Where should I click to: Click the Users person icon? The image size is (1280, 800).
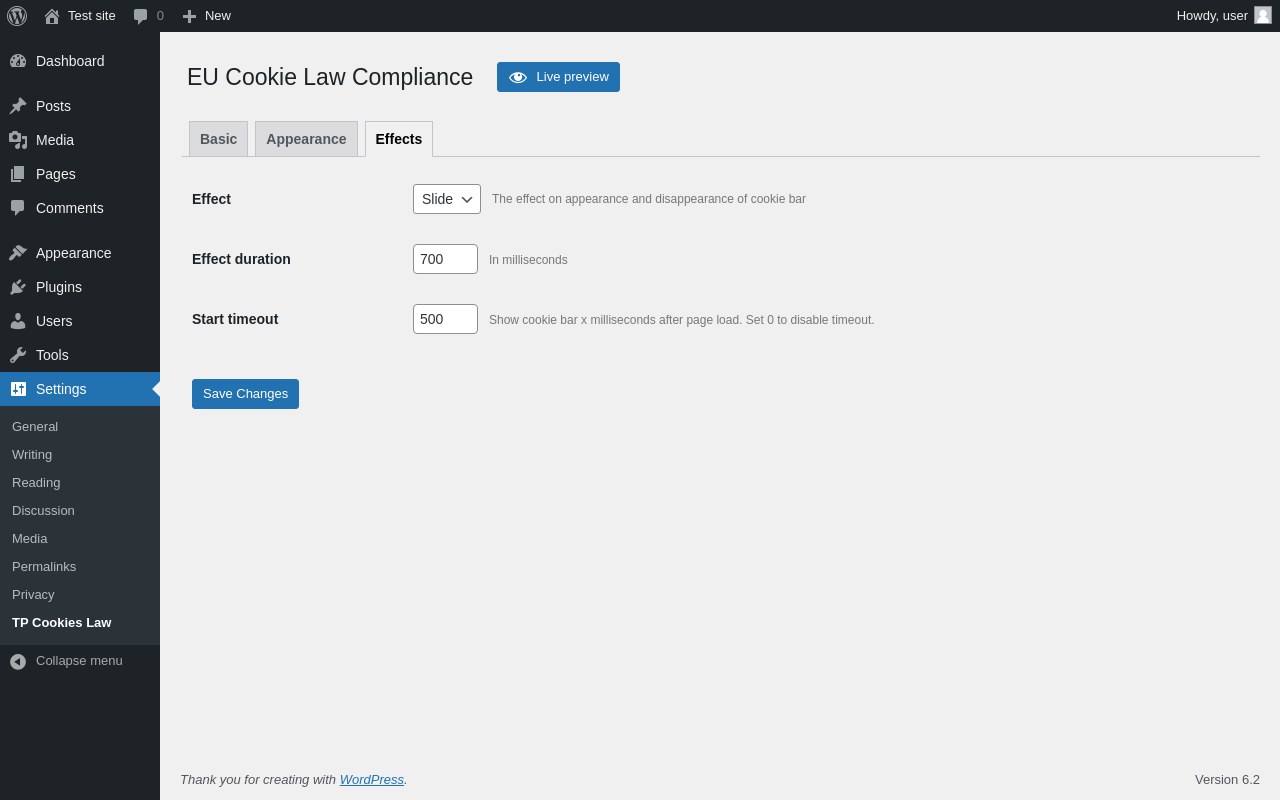pos(18,321)
